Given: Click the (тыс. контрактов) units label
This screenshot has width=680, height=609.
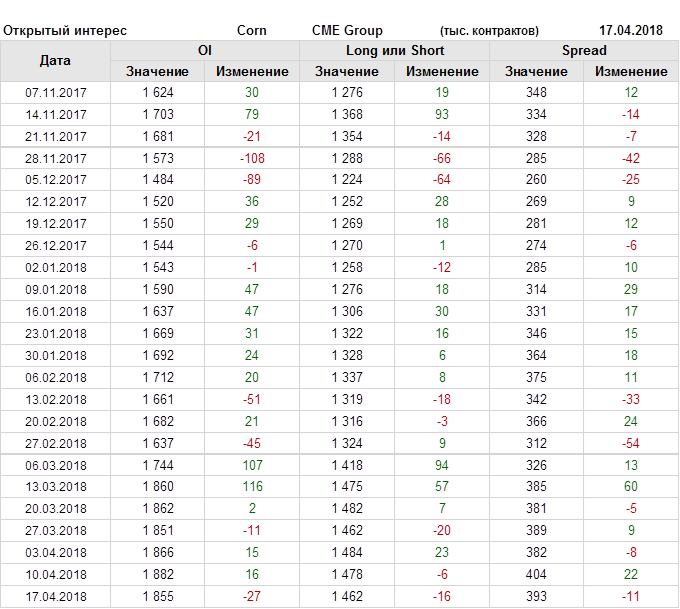Looking at the screenshot, I should click(489, 31).
